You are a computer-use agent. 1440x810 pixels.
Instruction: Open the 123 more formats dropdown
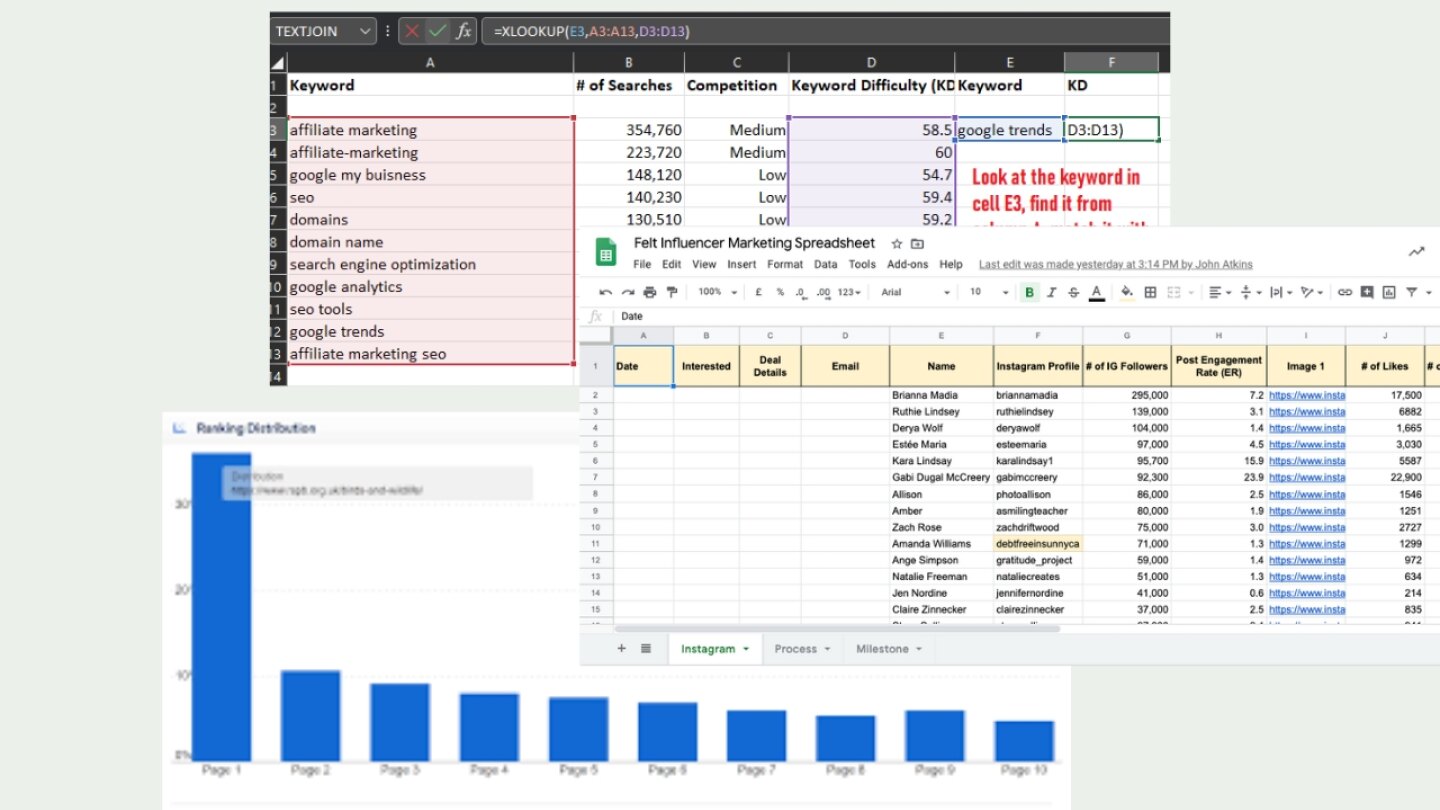pyautogui.click(x=849, y=292)
